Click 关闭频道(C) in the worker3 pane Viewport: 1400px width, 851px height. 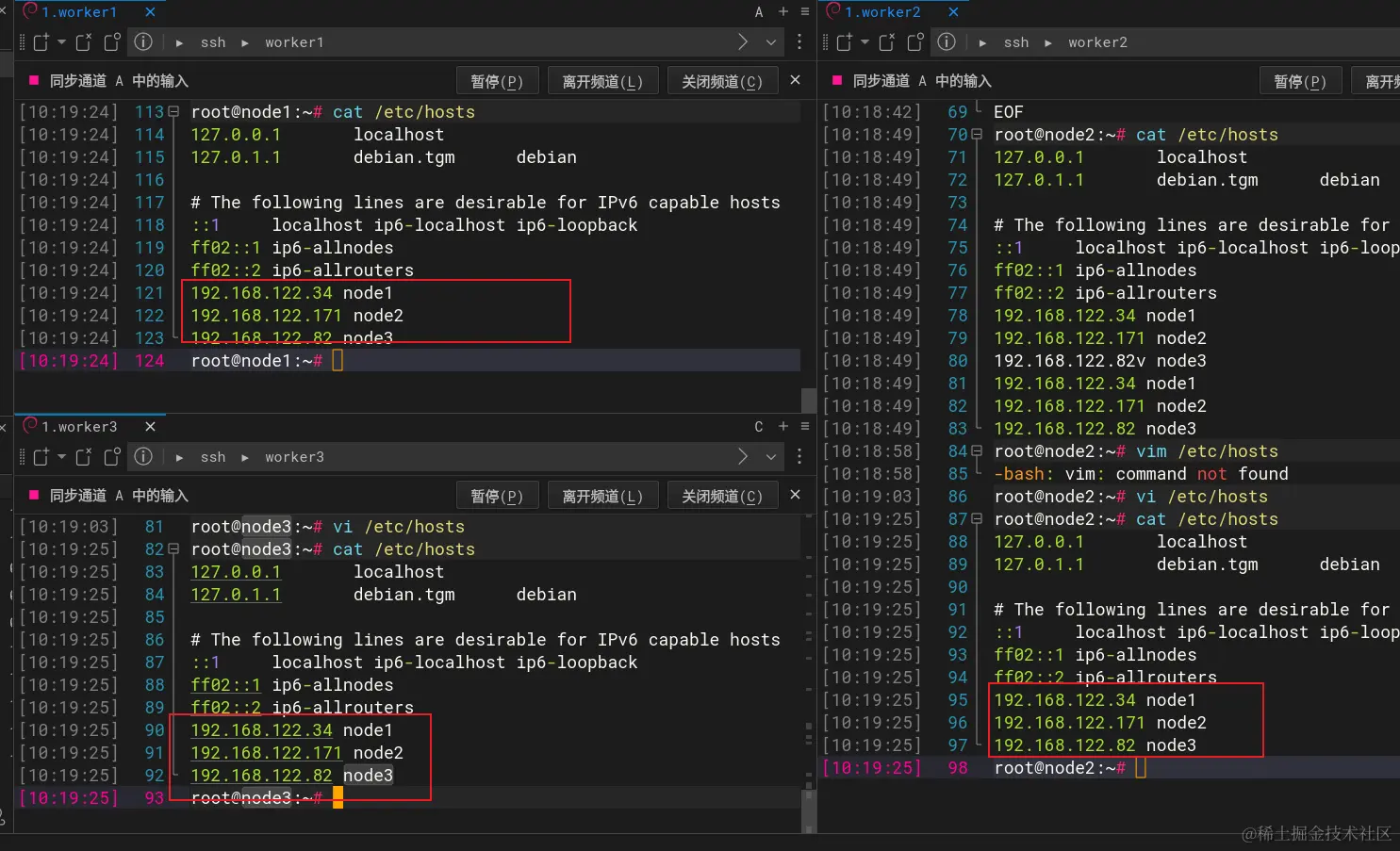pos(722,496)
